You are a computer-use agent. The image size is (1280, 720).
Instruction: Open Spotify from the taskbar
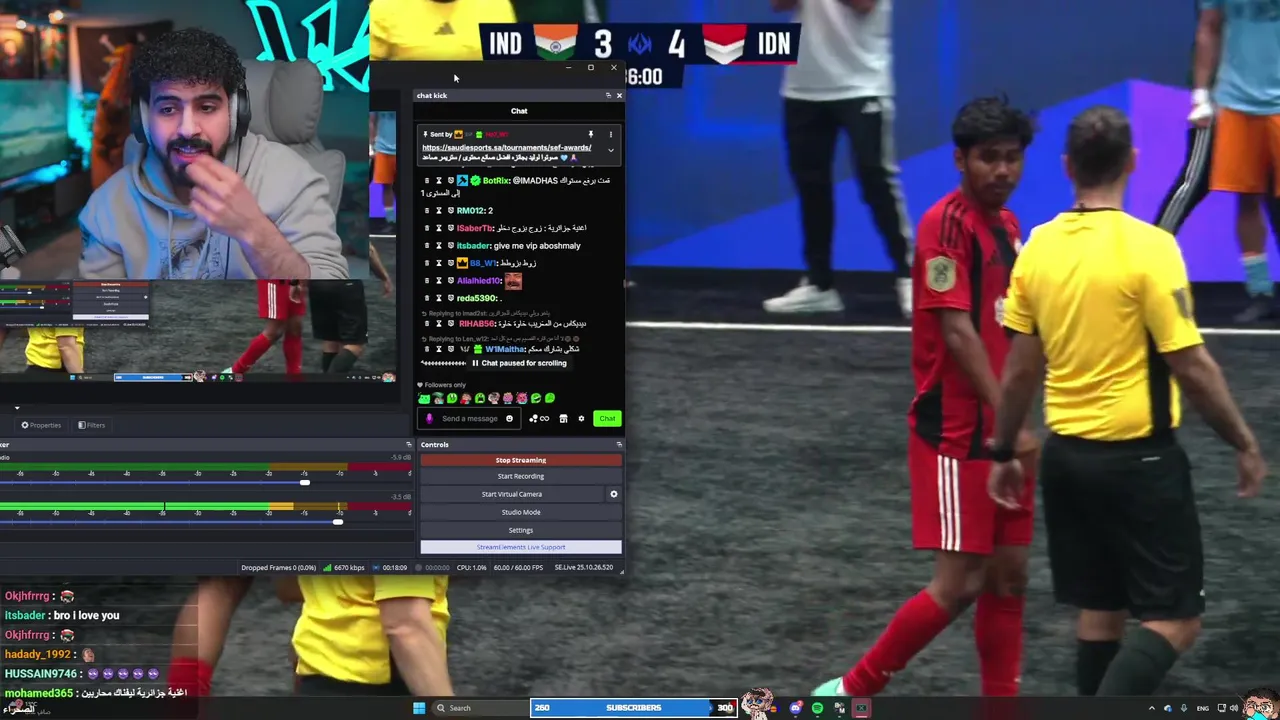point(817,708)
